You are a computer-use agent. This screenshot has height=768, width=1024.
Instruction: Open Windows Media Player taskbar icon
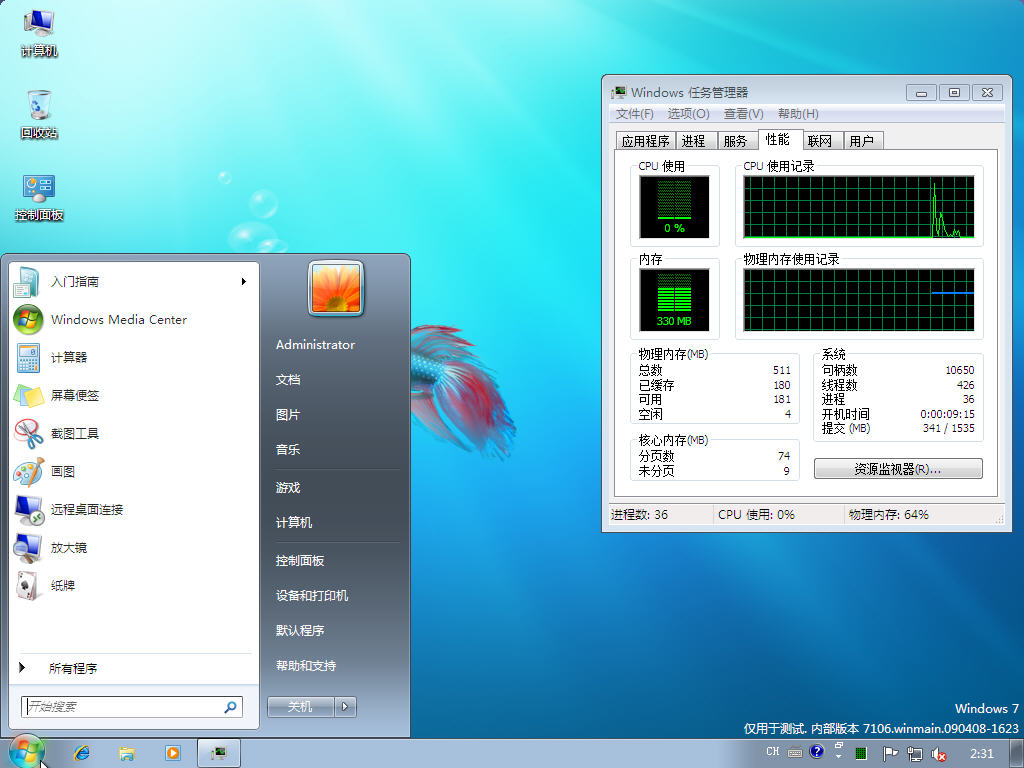tap(172, 753)
